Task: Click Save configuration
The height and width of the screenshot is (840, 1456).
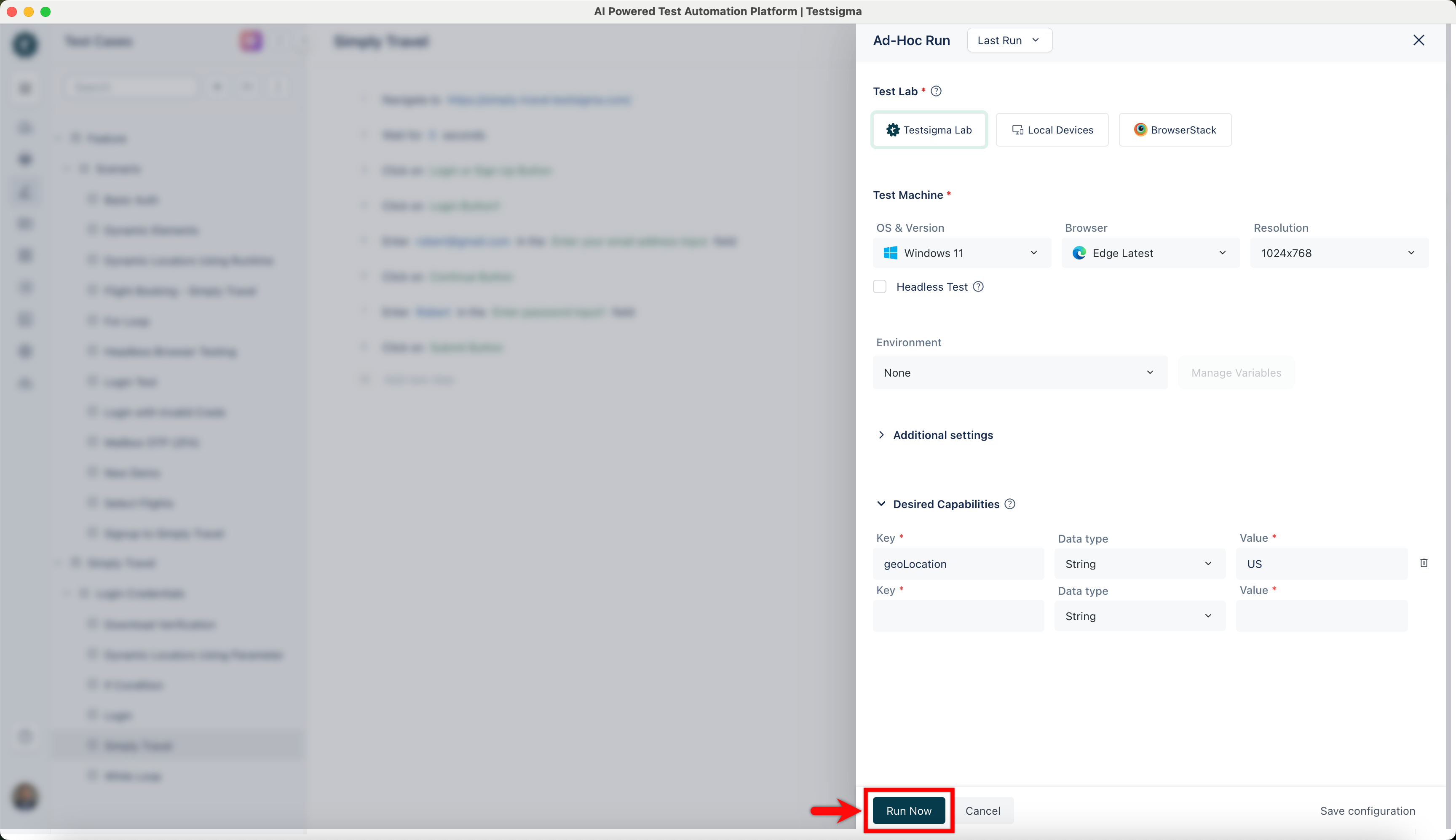Action: tap(1368, 811)
